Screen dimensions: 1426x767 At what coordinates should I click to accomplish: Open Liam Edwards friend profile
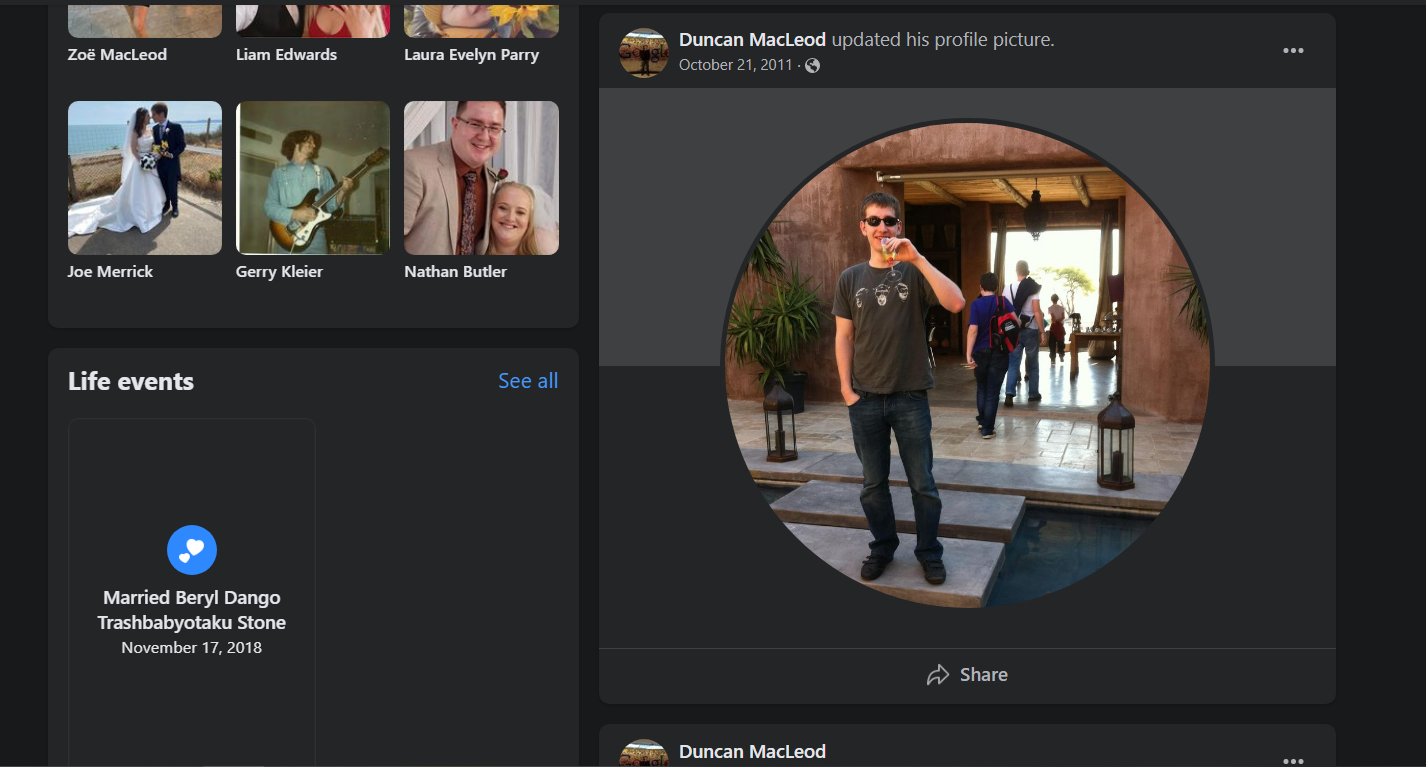point(287,55)
